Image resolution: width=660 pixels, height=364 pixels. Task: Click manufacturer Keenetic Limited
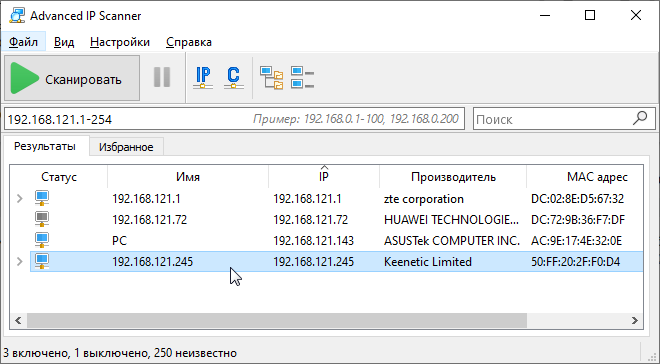point(428,262)
